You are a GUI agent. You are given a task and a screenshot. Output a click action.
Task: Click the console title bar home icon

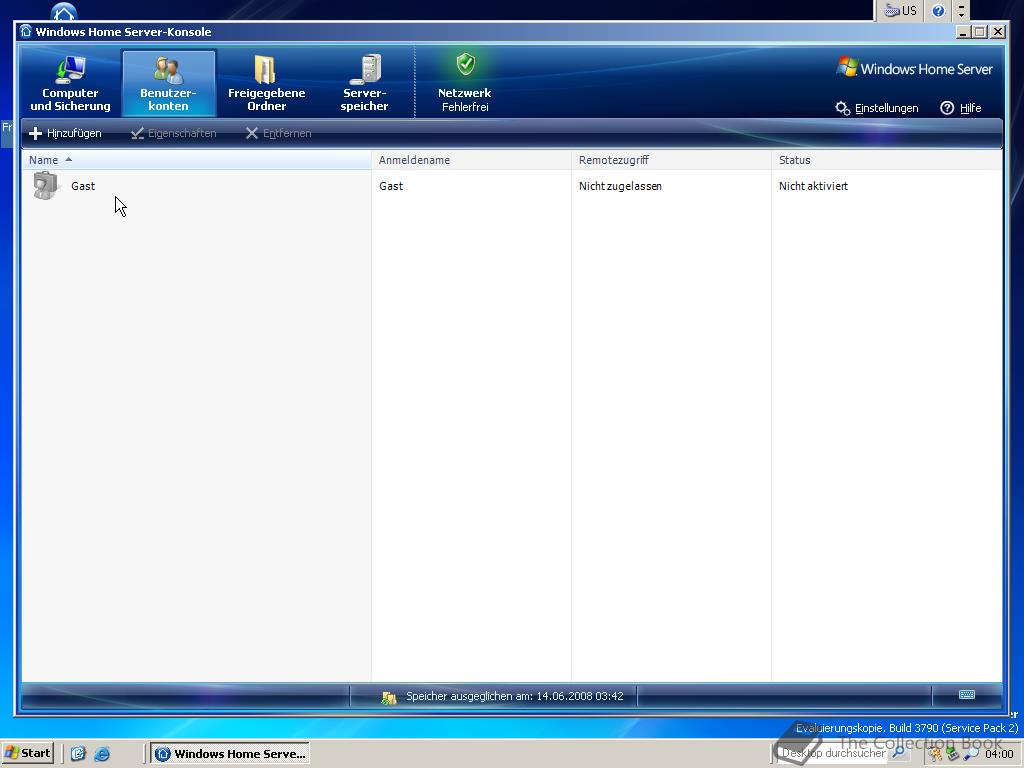25,31
